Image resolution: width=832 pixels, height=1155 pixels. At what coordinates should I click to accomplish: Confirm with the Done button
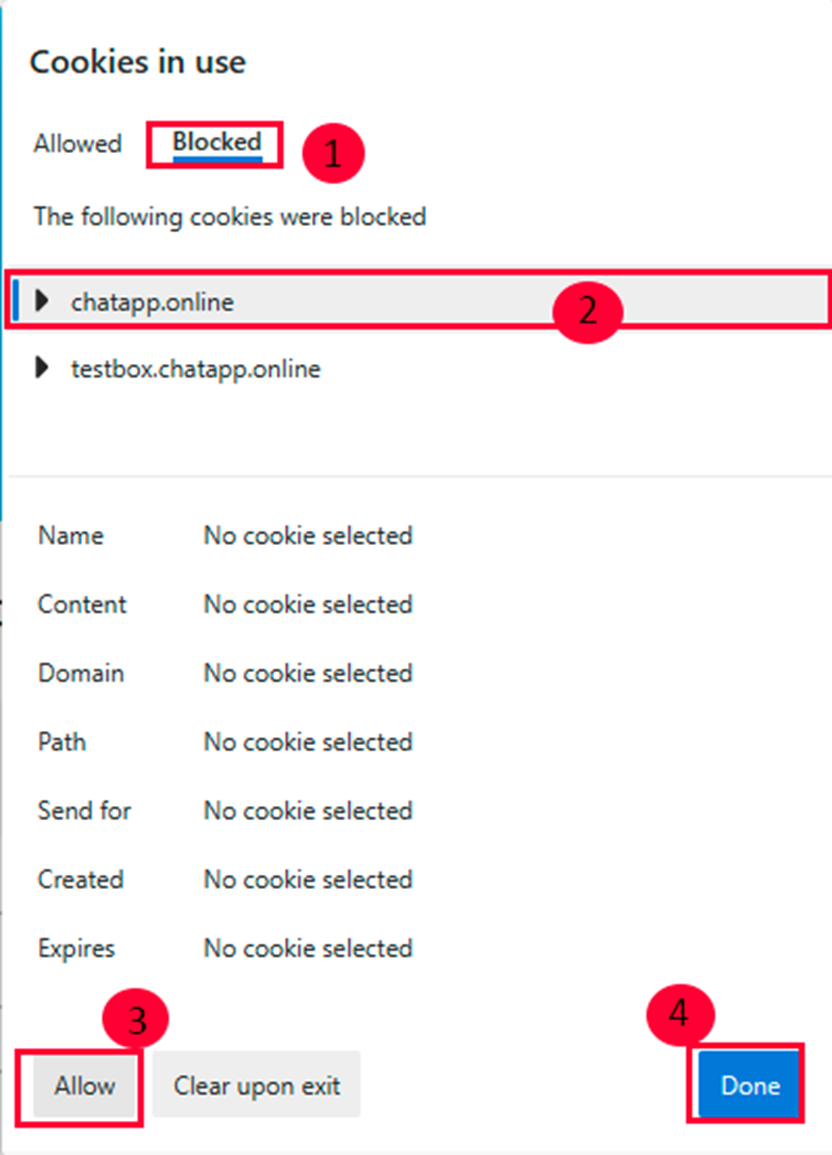[750, 1086]
